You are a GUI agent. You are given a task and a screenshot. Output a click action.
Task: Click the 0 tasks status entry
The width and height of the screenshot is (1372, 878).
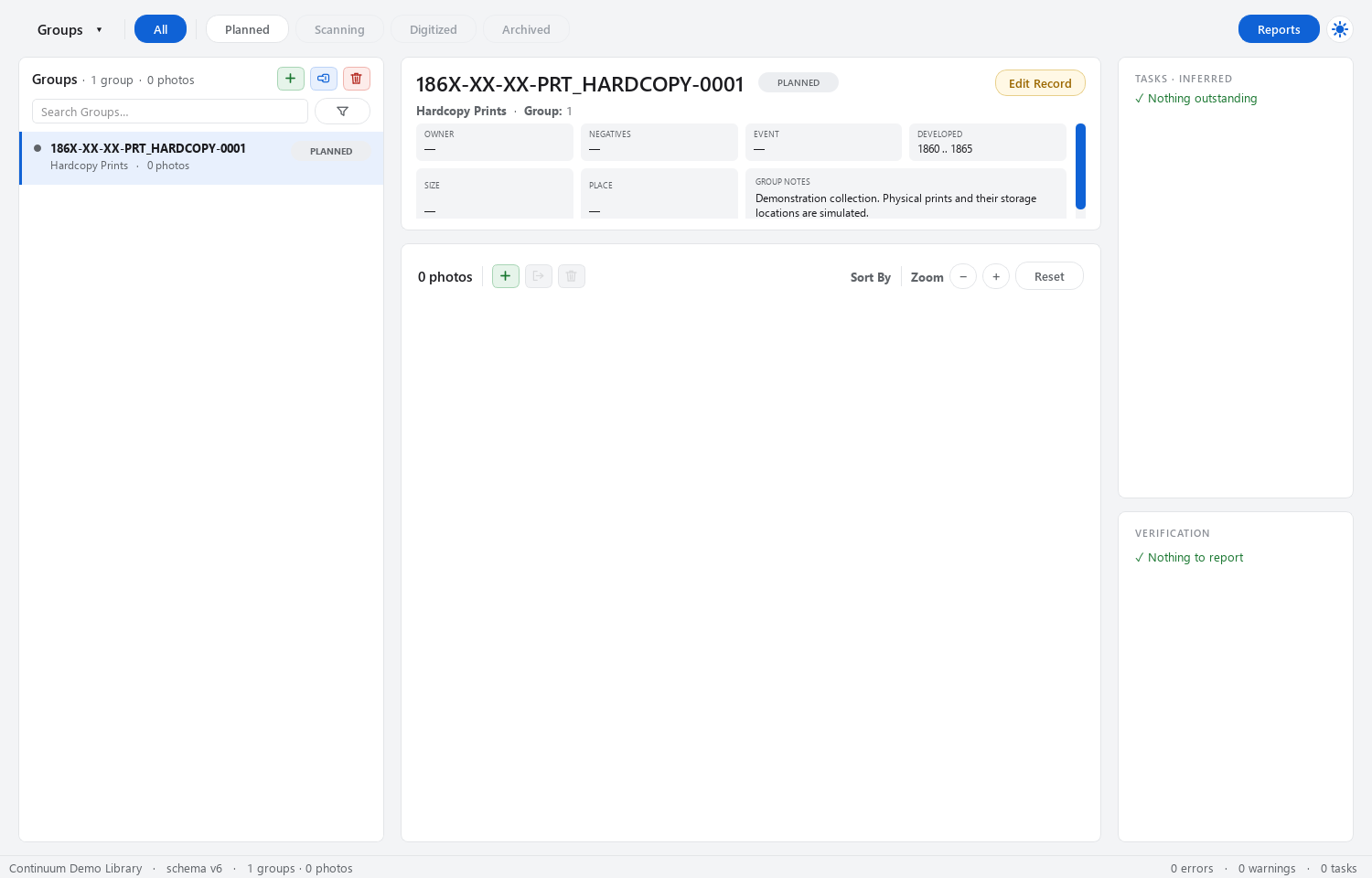point(1339,868)
